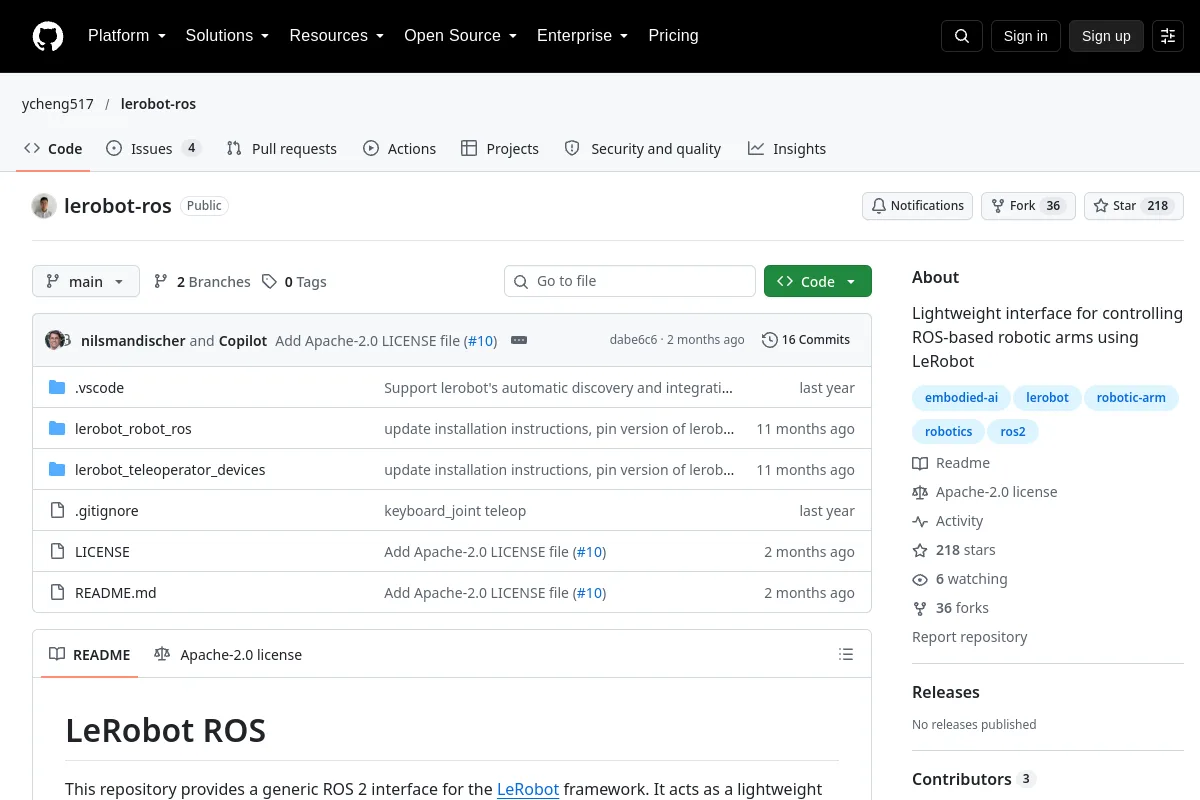
Task: Expand the Resources menu
Action: [337, 35]
